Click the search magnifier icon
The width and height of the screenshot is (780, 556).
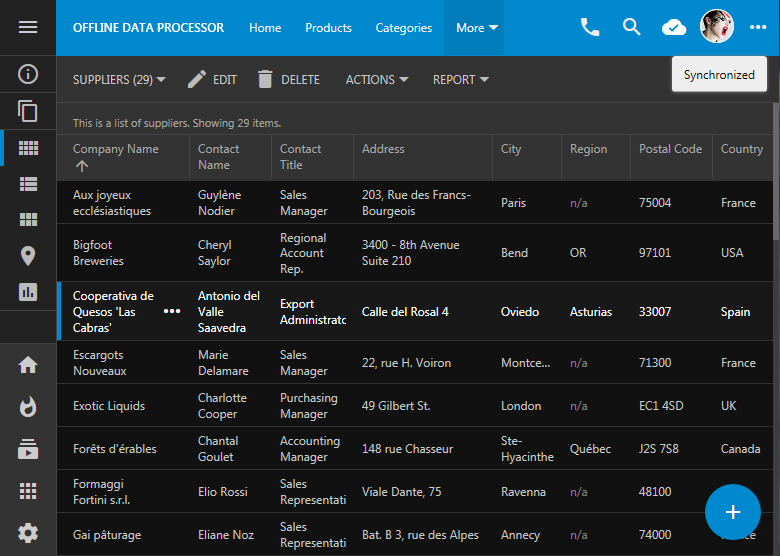tap(632, 27)
